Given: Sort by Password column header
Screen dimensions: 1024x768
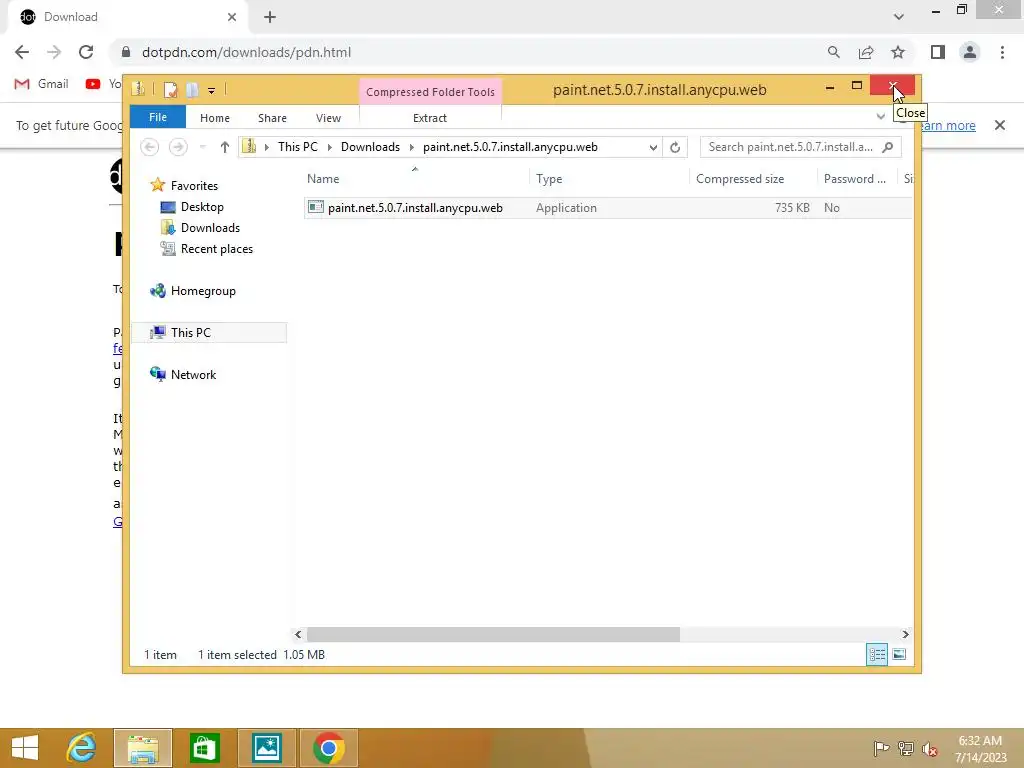Looking at the screenshot, I should point(857,179).
